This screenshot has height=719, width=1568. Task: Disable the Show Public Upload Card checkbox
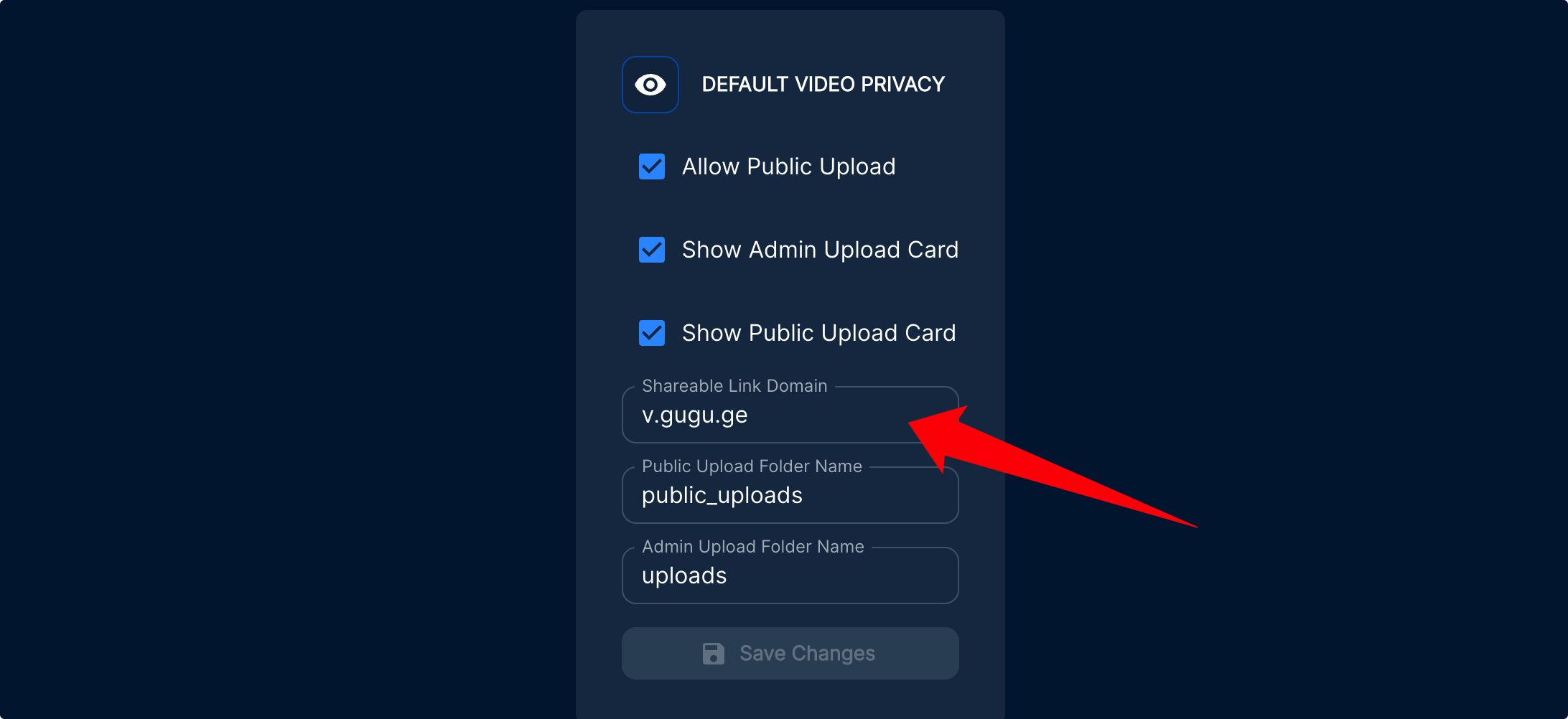point(652,333)
